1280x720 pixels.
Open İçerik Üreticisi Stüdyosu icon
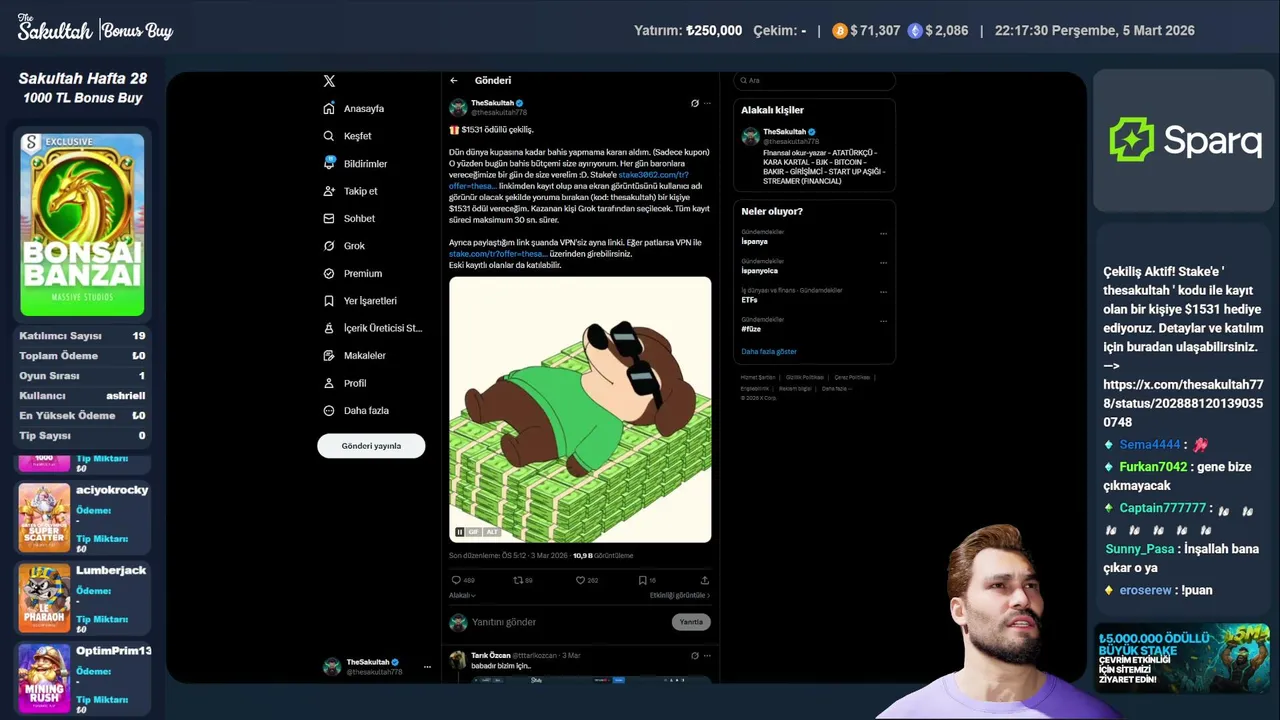tap(329, 328)
